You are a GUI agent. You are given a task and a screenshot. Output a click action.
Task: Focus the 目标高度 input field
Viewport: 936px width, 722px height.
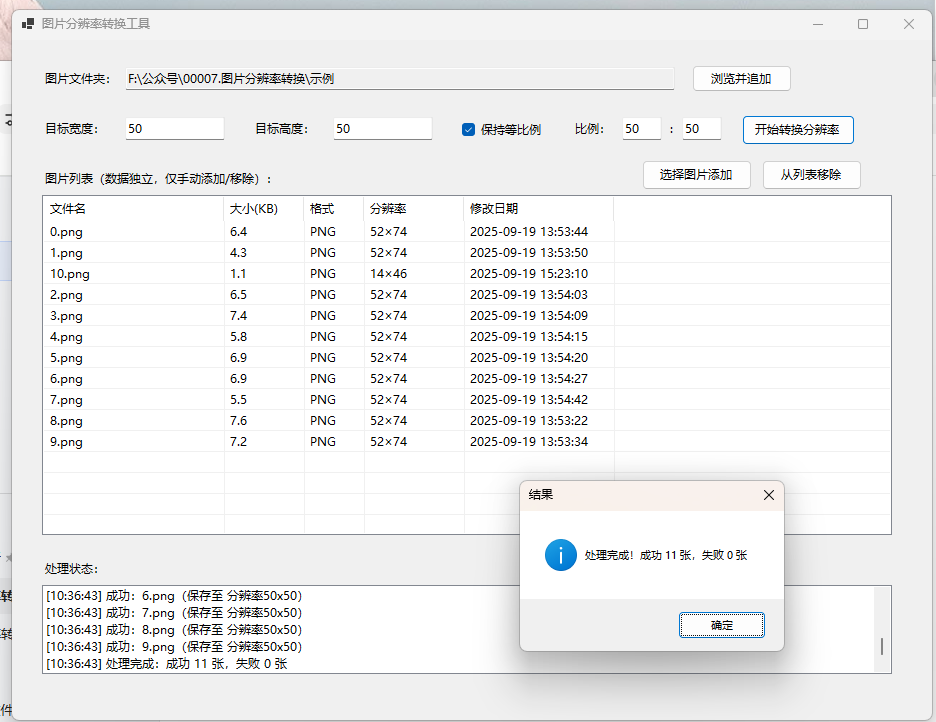click(x=383, y=129)
